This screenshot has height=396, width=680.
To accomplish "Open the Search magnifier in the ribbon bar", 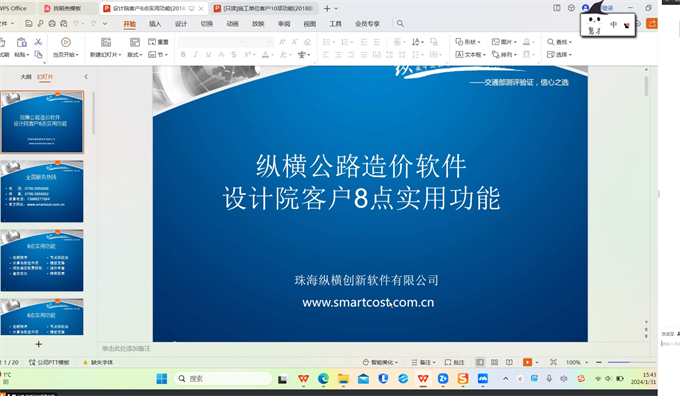I will click(x=400, y=23).
